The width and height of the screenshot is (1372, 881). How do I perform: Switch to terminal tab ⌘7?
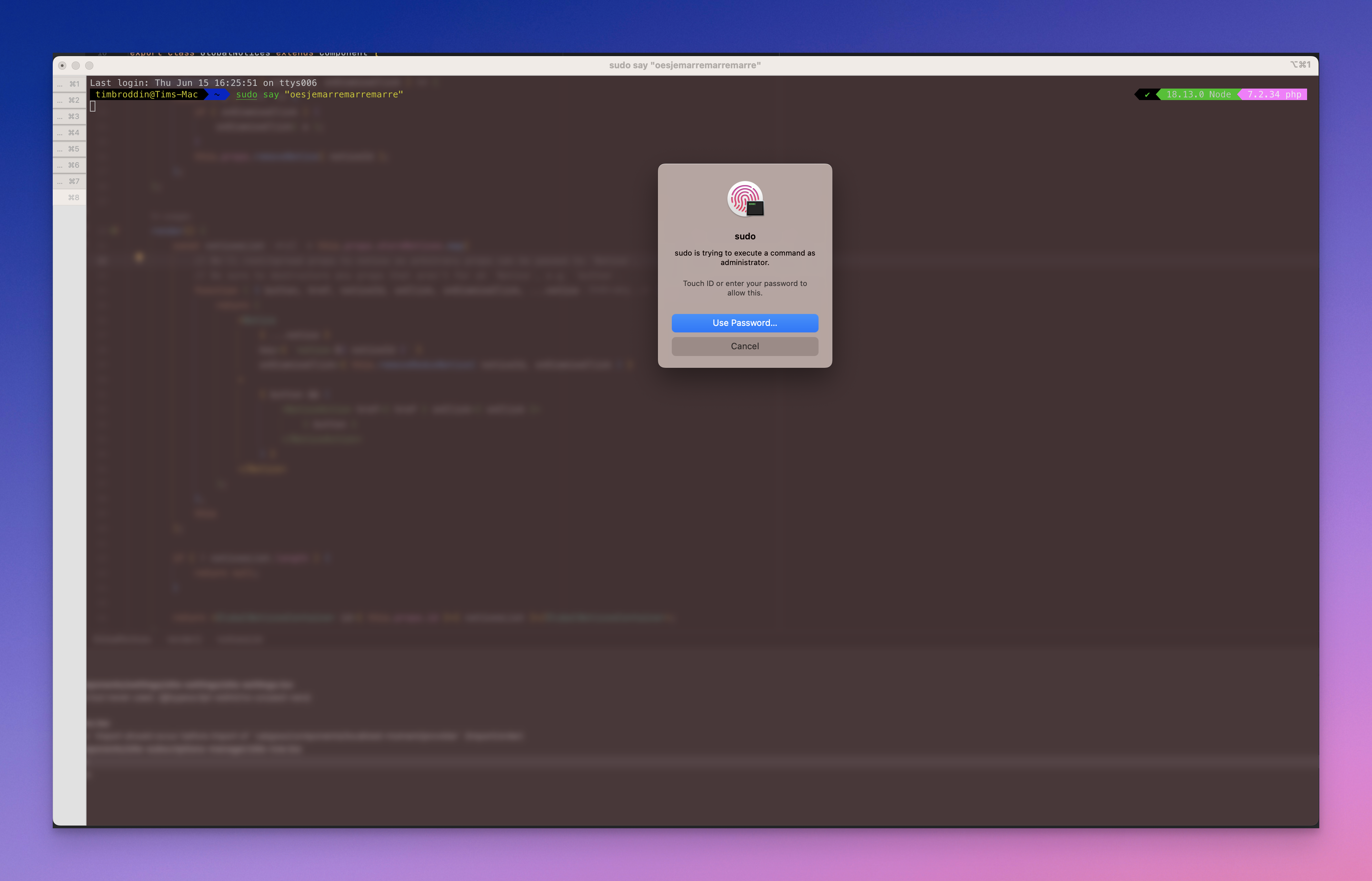[x=69, y=181]
